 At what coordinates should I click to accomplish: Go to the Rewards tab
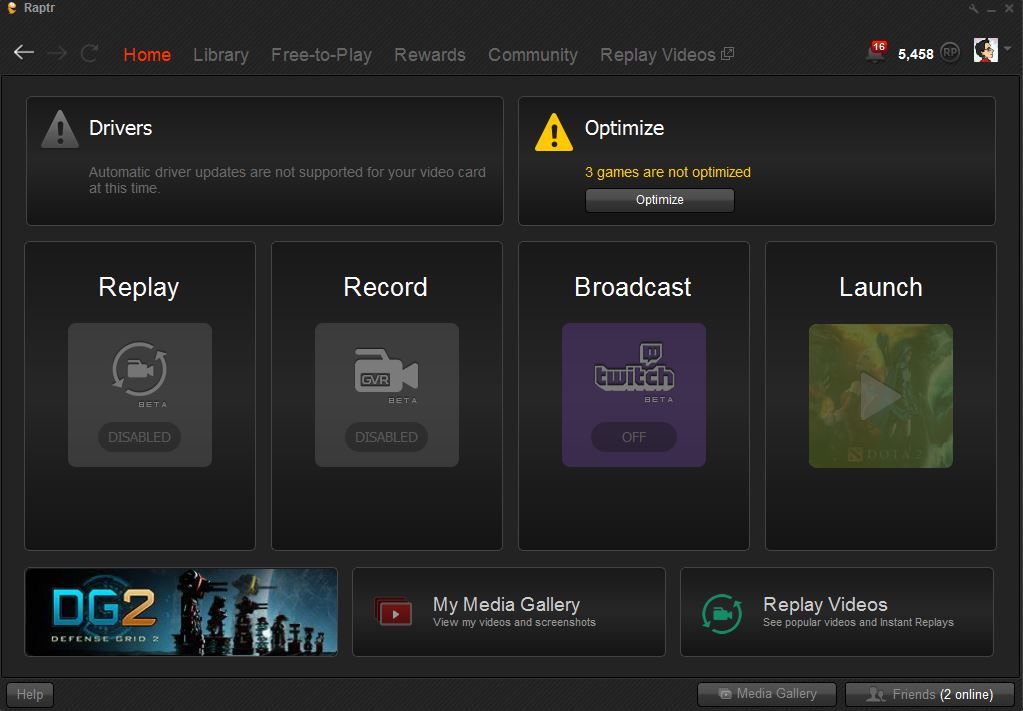click(x=430, y=55)
